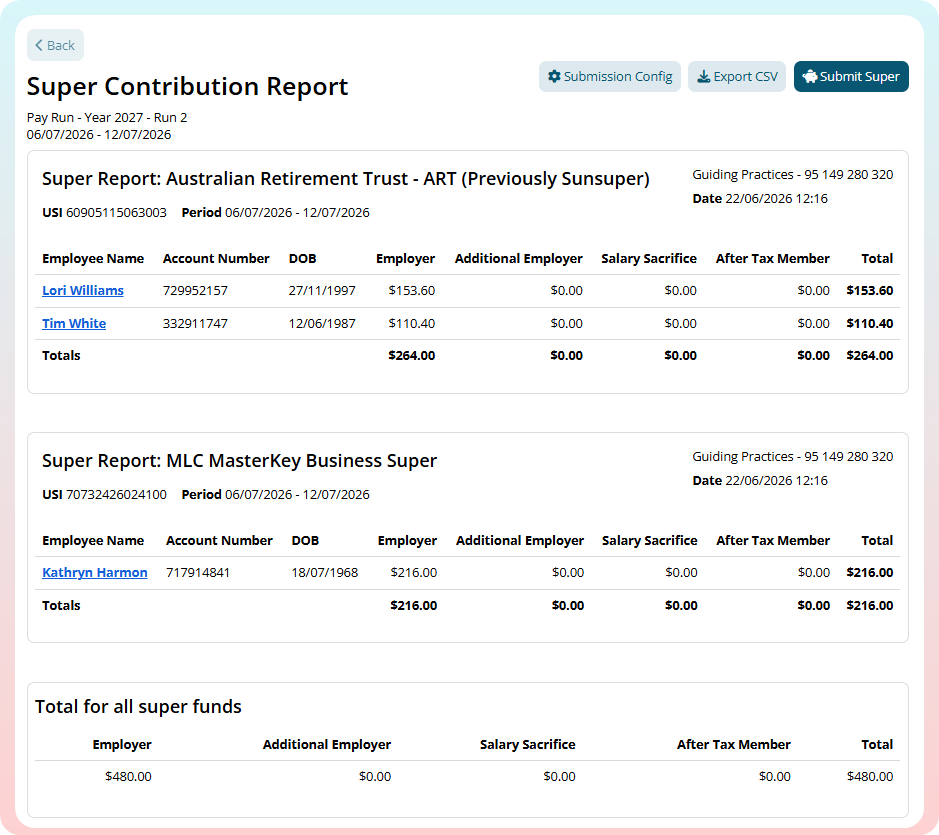Submit Super contributions
Image resolution: width=939 pixels, height=835 pixels.
tap(851, 77)
